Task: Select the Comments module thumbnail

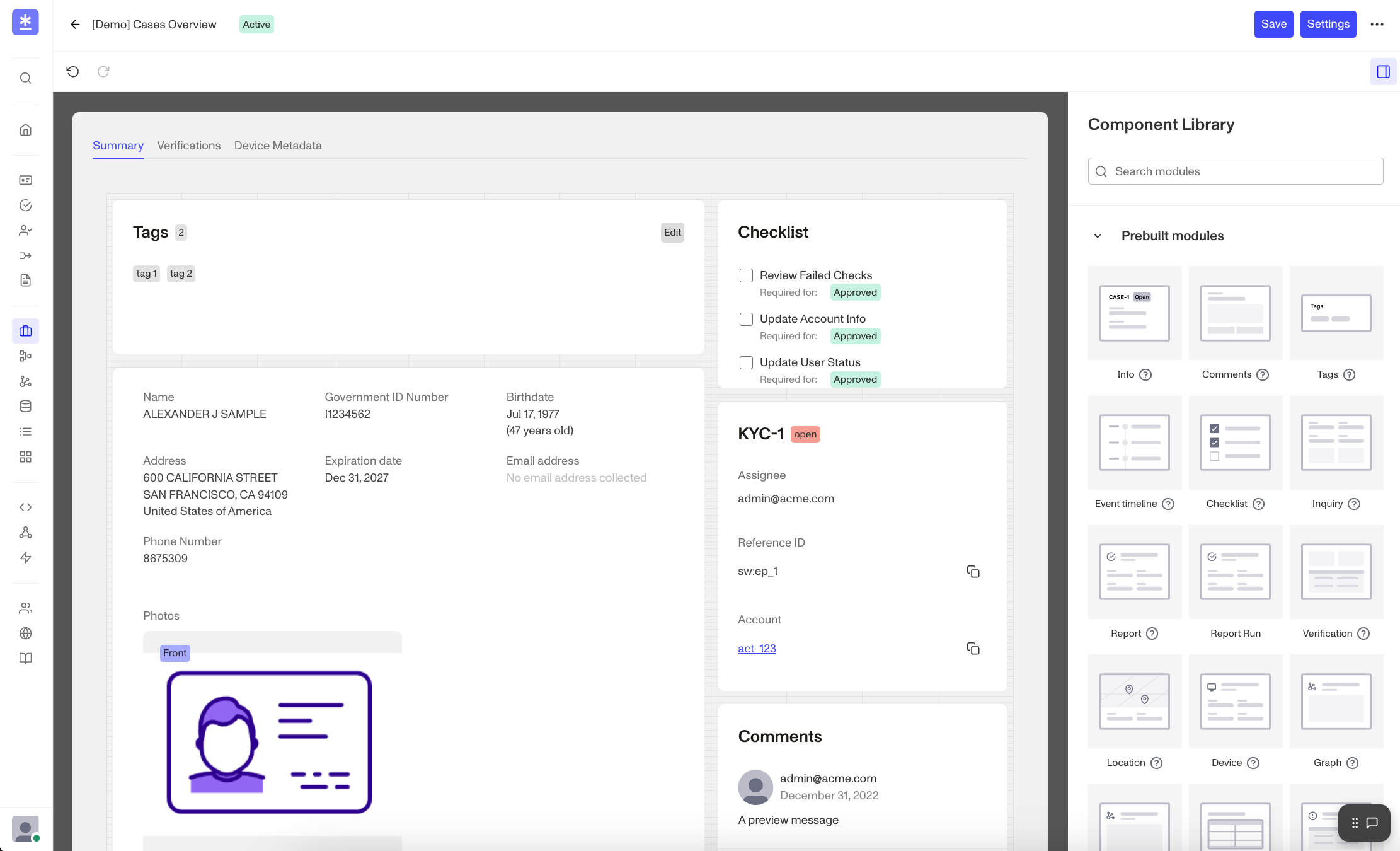Action: point(1236,313)
